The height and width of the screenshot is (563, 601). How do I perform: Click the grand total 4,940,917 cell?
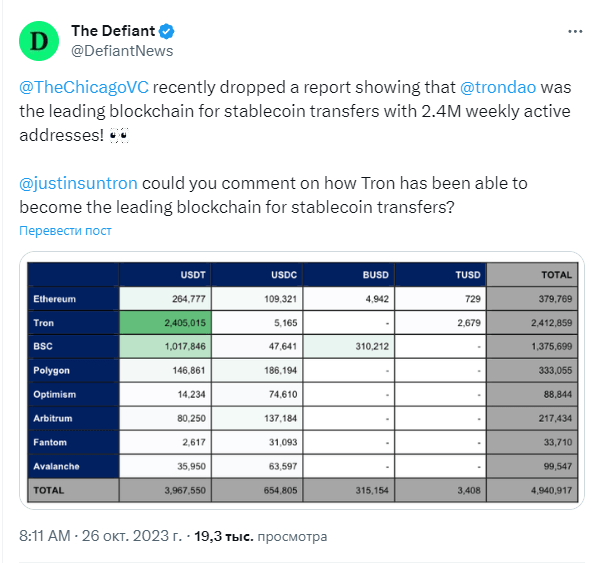532,490
